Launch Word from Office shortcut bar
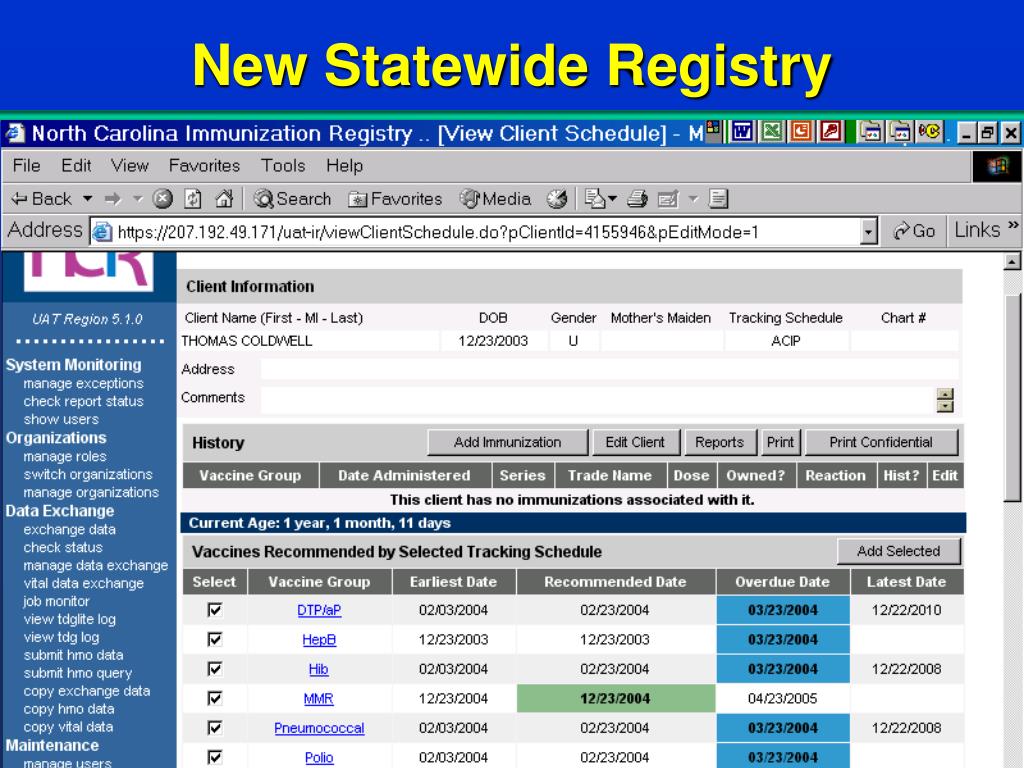Screen dimensions: 1024x768 click(741, 132)
